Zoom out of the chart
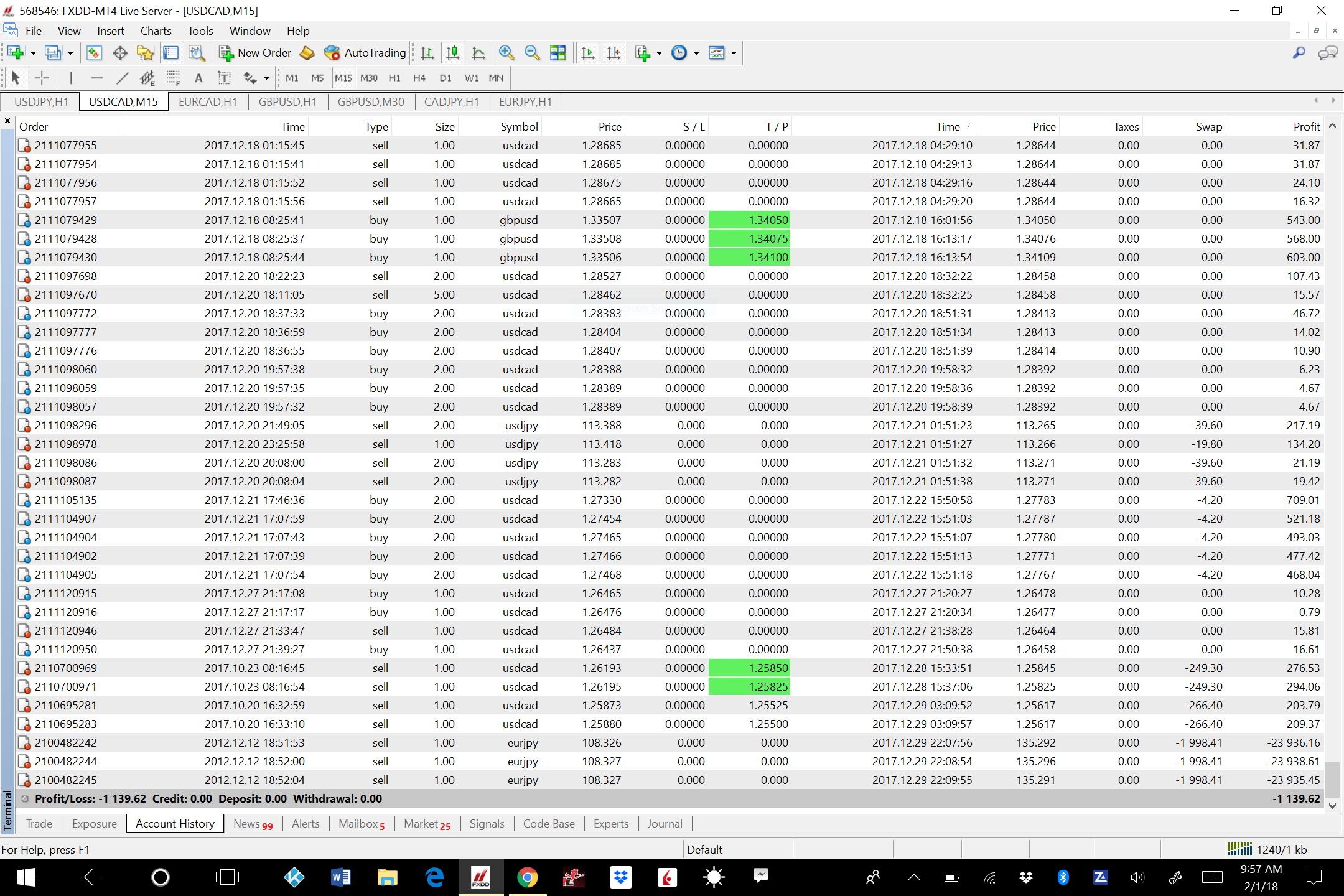The height and width of the screenshot is (896, 1344). point(532,53)
